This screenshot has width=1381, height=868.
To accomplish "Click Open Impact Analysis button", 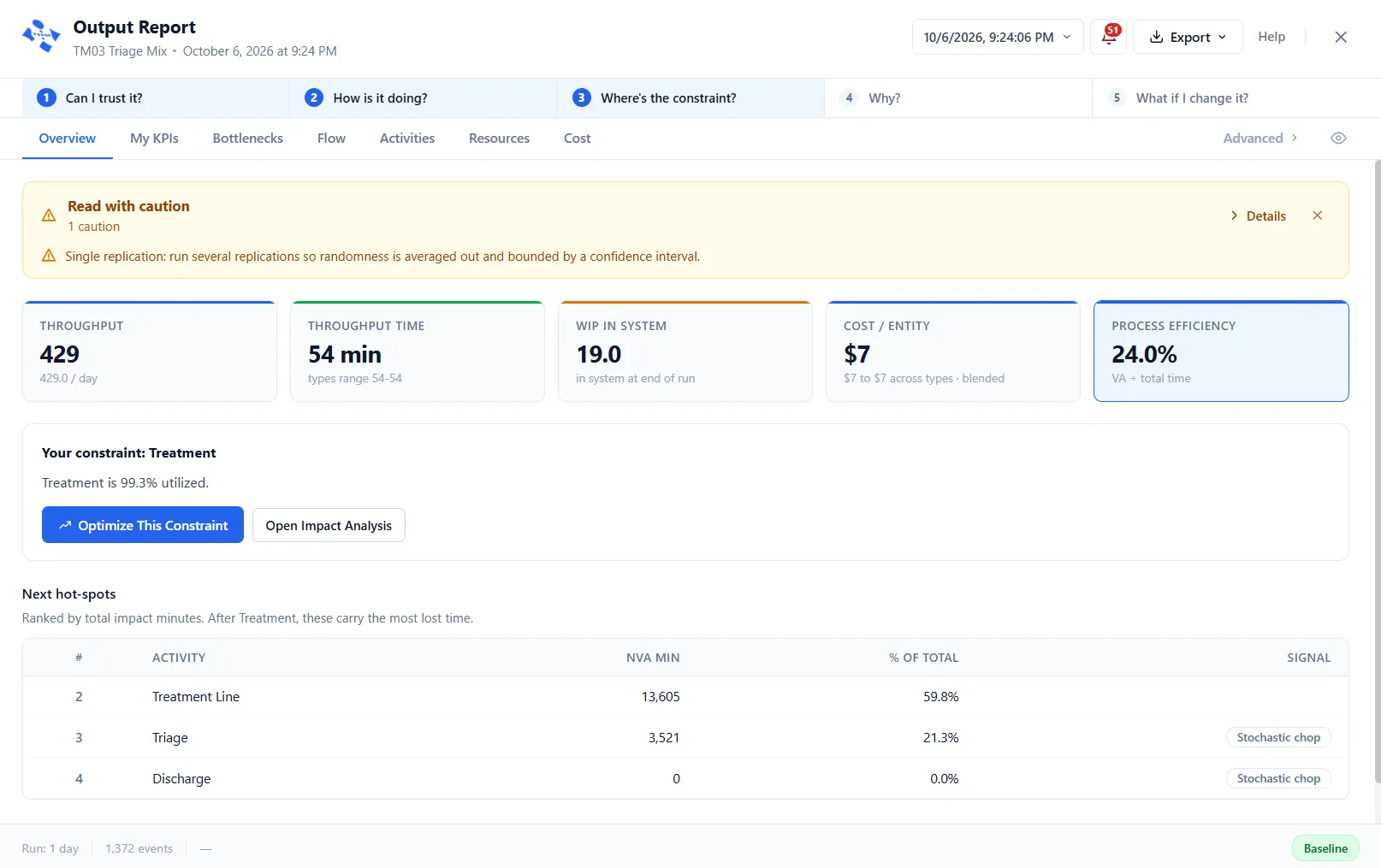I will click(329, 525).
